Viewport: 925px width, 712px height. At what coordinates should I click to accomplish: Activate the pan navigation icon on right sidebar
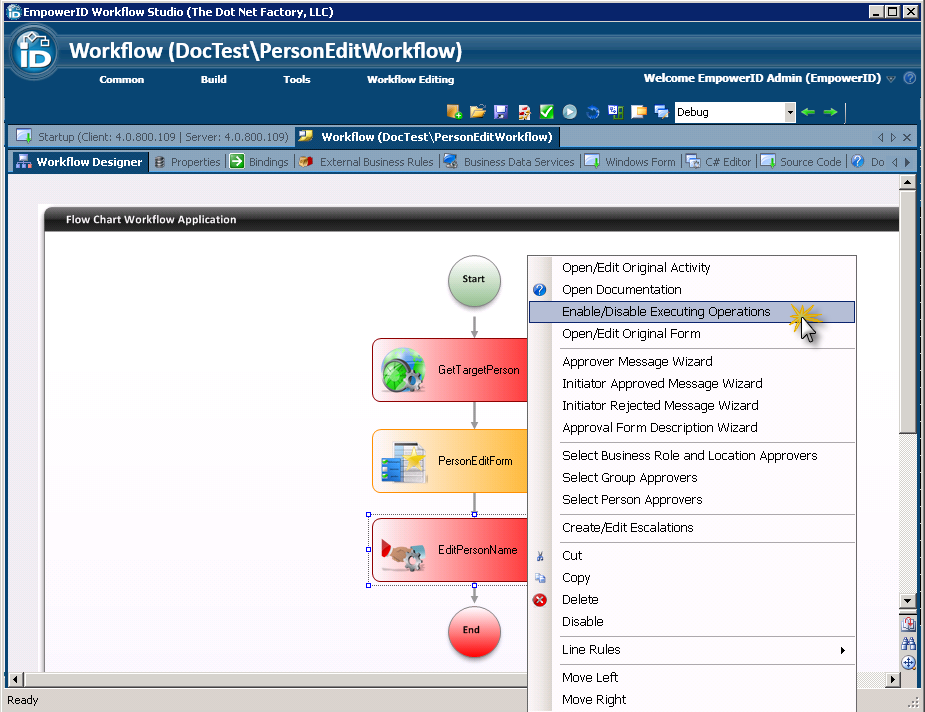[908, 662]
